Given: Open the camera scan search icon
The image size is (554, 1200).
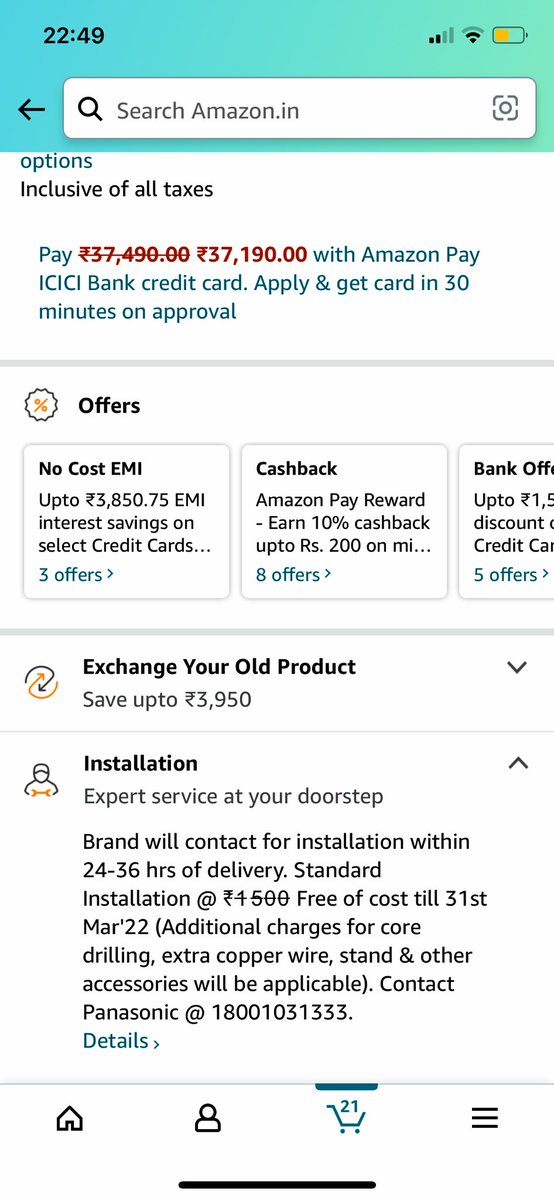Looking at the screenshot, I should (x=506, y=109).
